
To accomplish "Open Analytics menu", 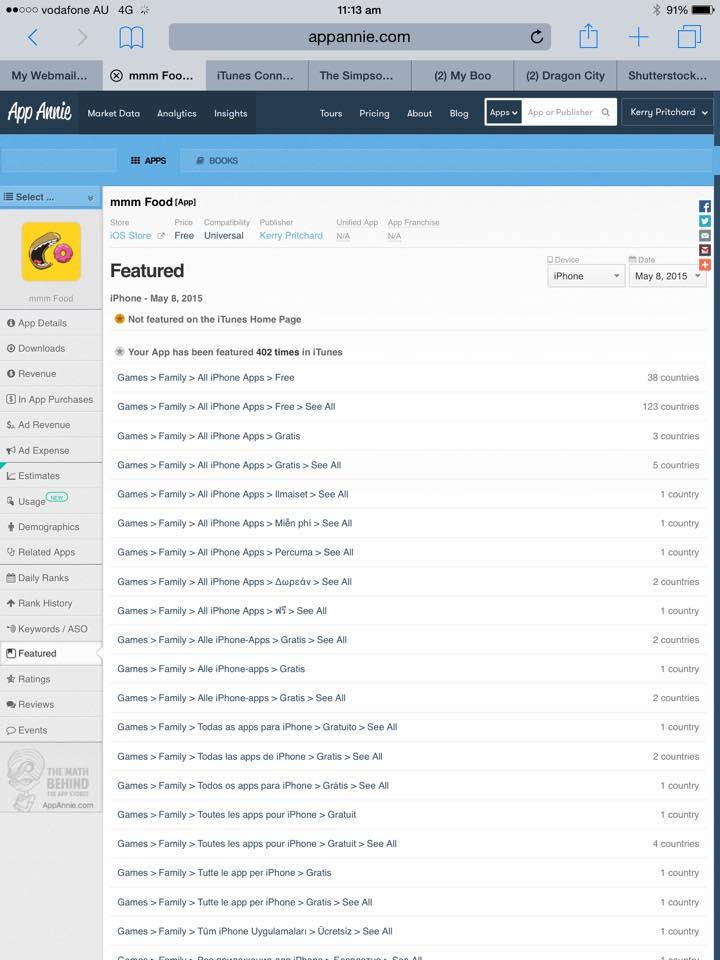I will (176, 113).
